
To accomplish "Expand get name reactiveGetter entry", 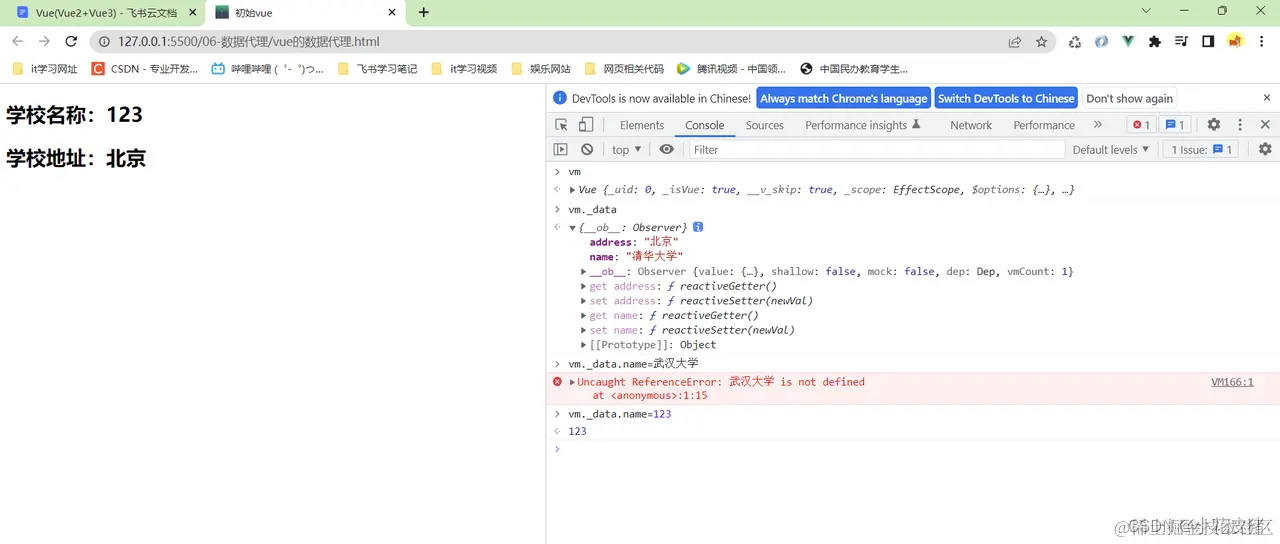I will [x=584, y=316].
